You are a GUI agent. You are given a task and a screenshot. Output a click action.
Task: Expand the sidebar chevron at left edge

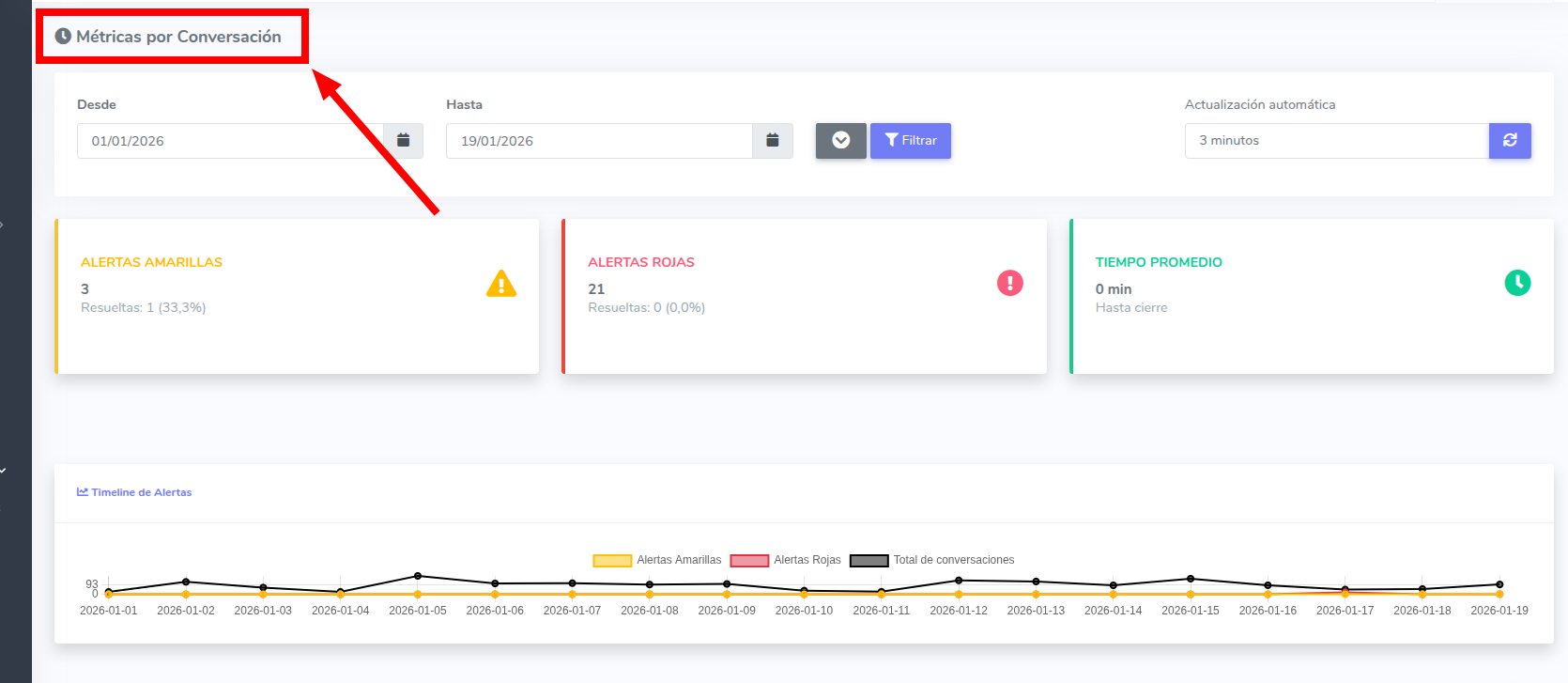click(x=3, y=225)
